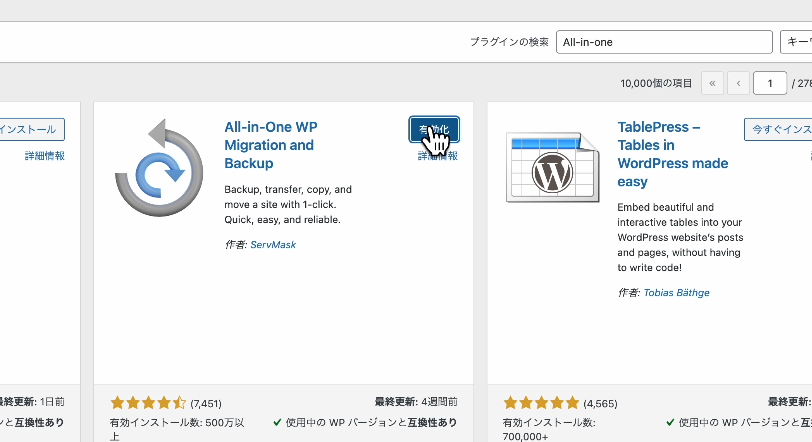Activate the All-in-One WP Migration plugin
812x442 pixels.
pyautogui.click(x=434, y=129)
